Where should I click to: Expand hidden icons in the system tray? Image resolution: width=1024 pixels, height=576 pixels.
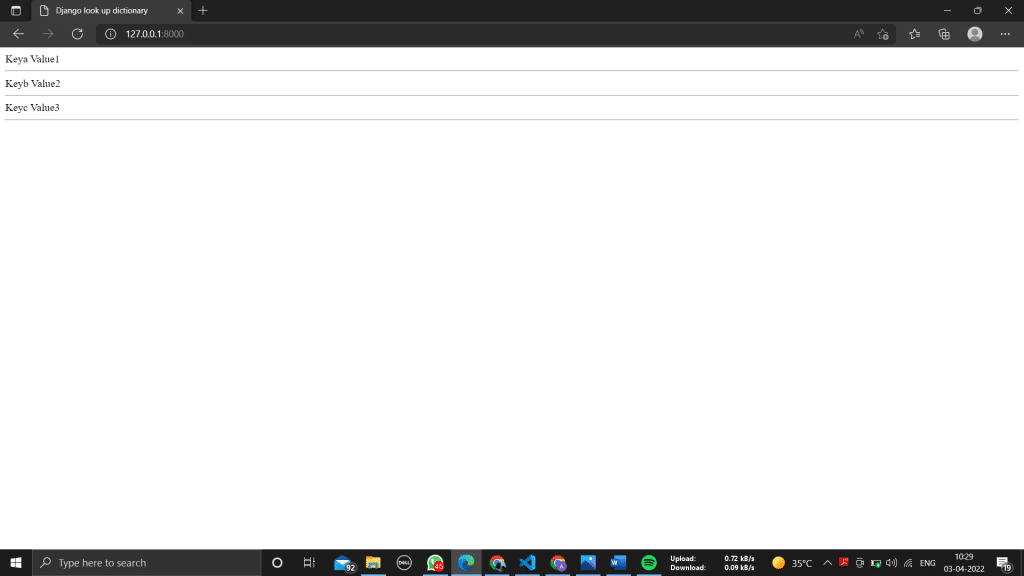click(827, 562)
